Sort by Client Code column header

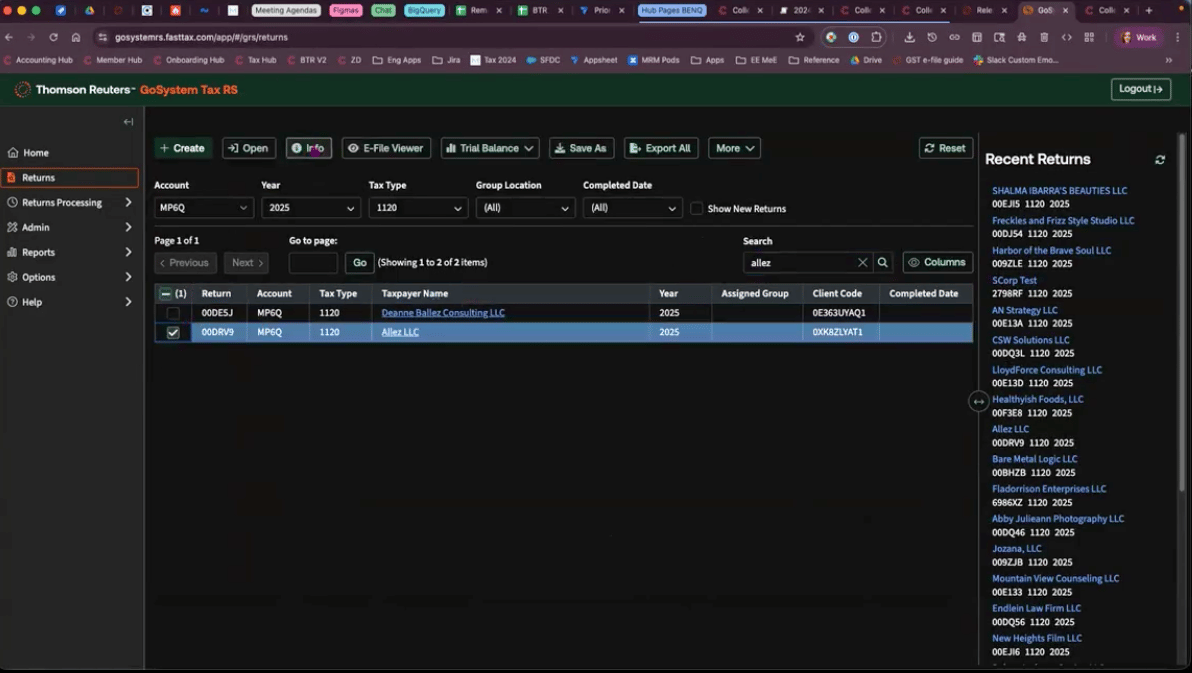[837, 294]
